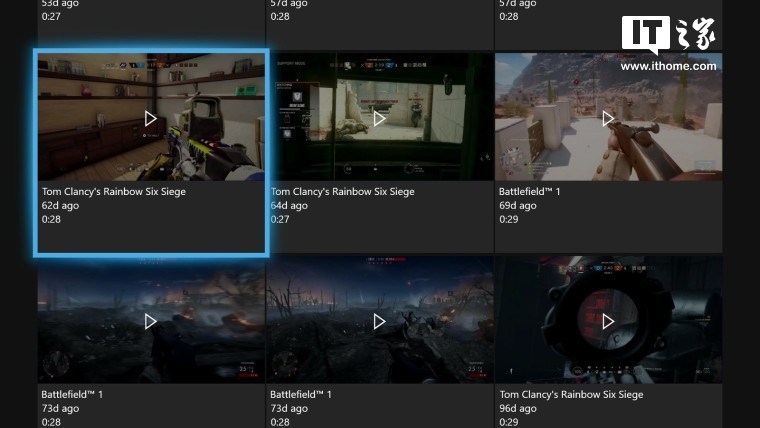Select the bottom-left Battlefield 1 title text
760x428 pixels.
(x=72, y=394)
